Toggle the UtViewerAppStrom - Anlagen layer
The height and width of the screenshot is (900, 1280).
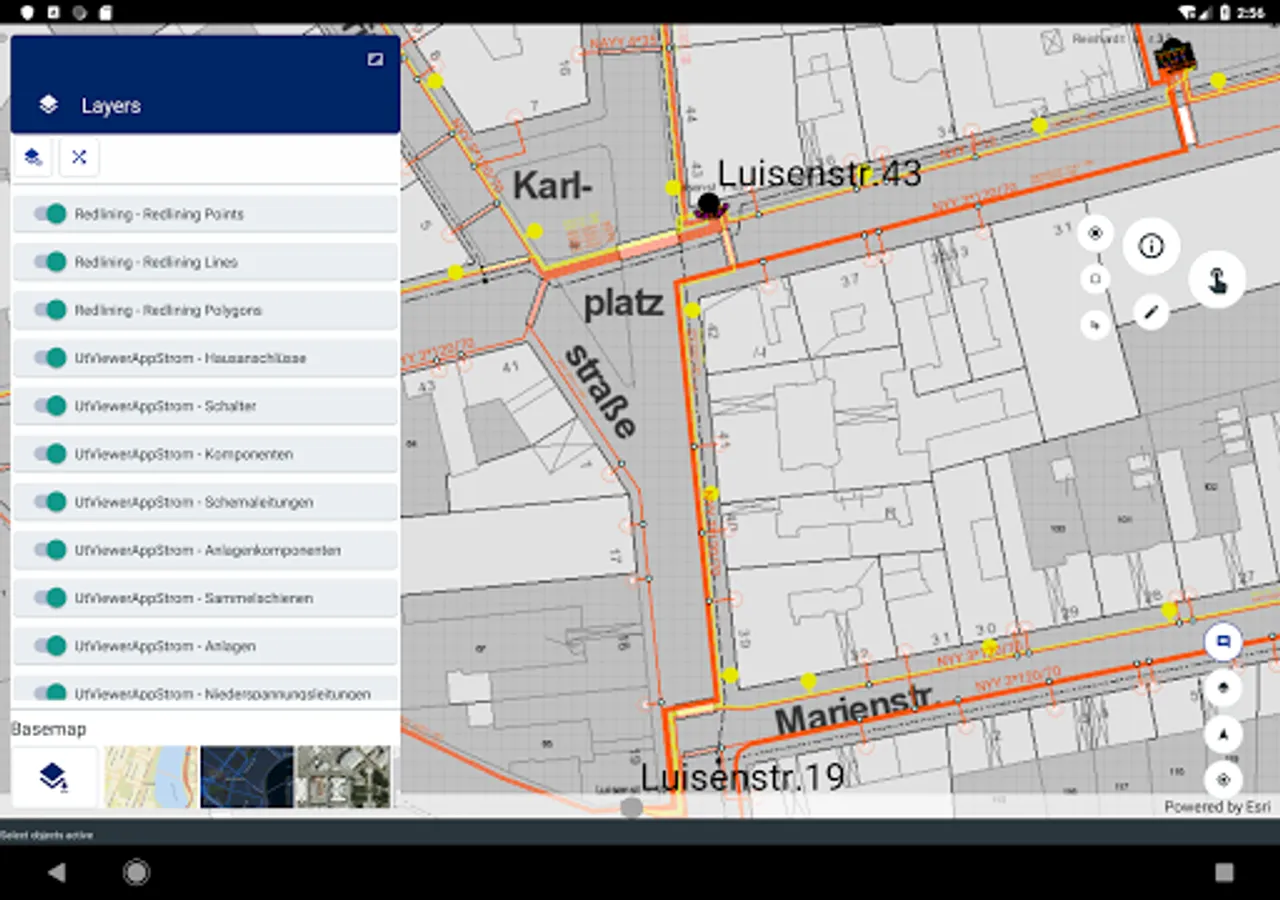[x=49, y=646]
